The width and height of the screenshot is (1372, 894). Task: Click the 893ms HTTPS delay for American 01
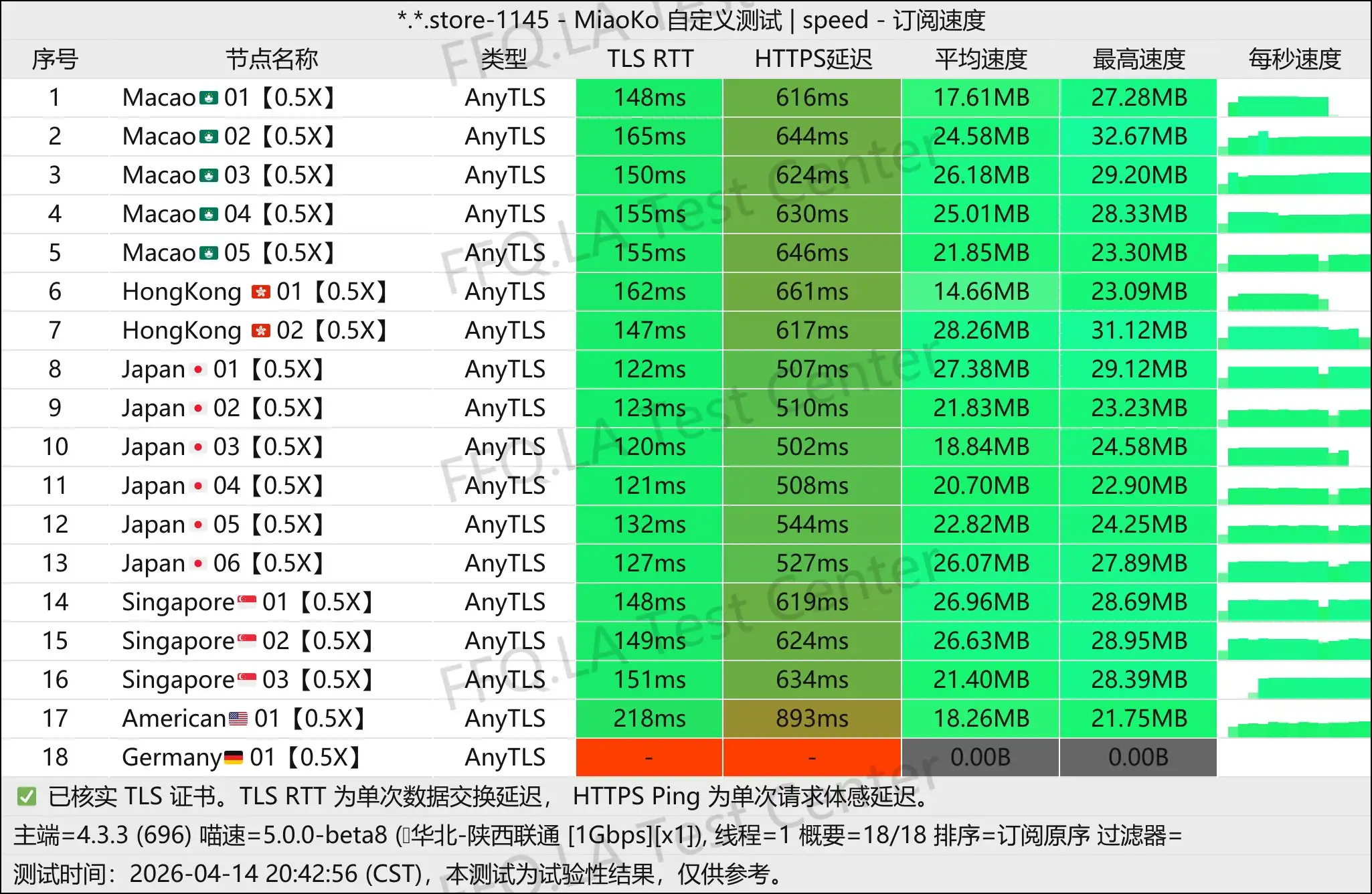point(812,719)
